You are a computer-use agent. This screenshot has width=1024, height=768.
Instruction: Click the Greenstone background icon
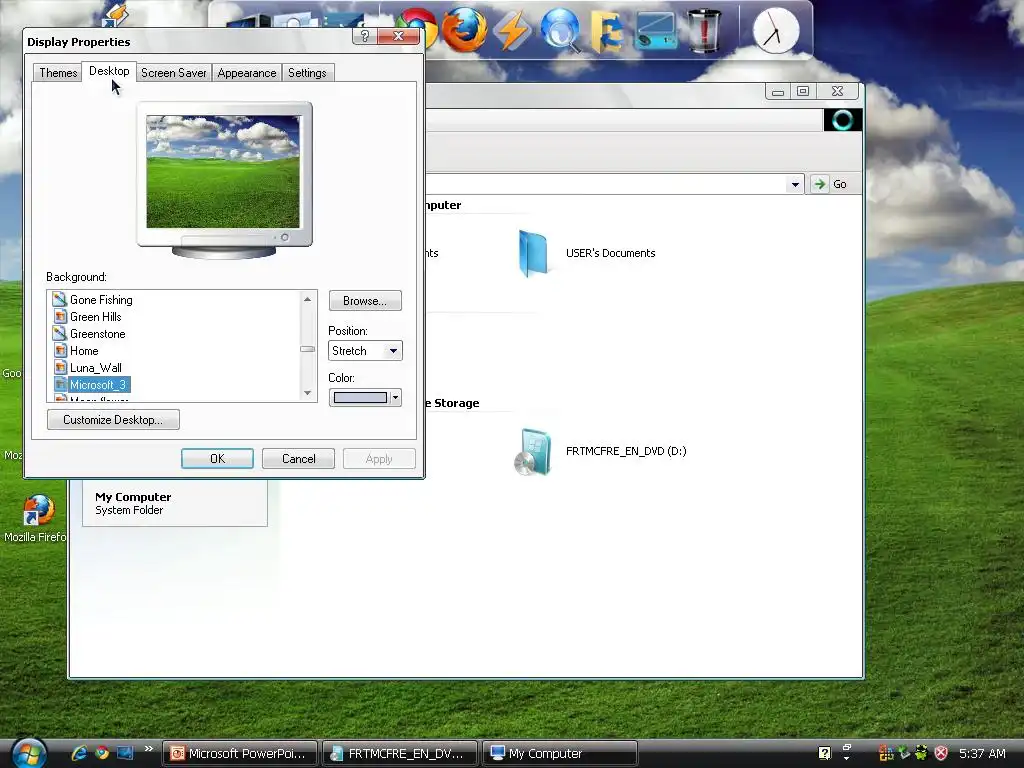tap(59, 334)
